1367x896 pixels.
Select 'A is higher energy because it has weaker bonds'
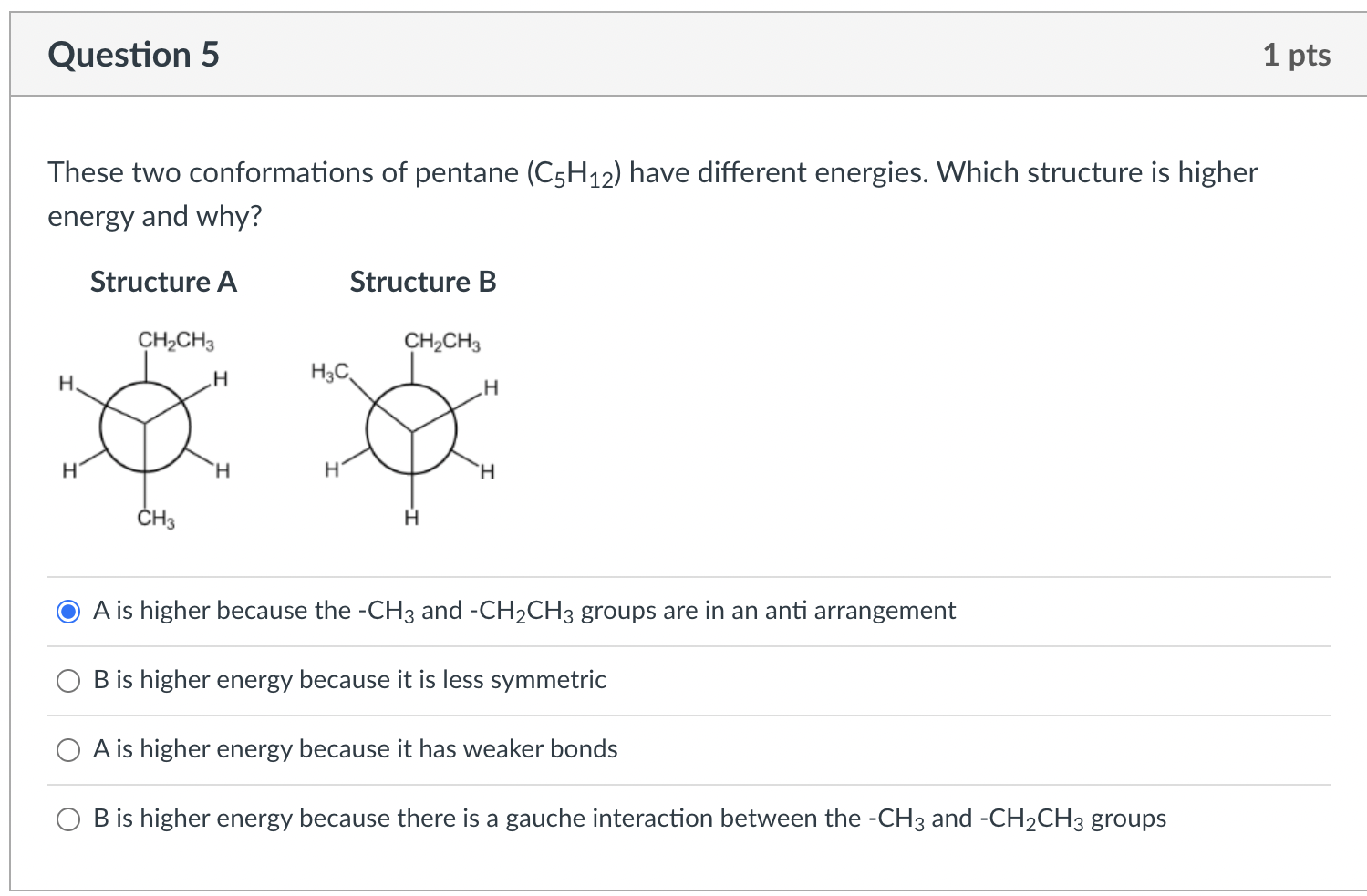tap(67, 750)
